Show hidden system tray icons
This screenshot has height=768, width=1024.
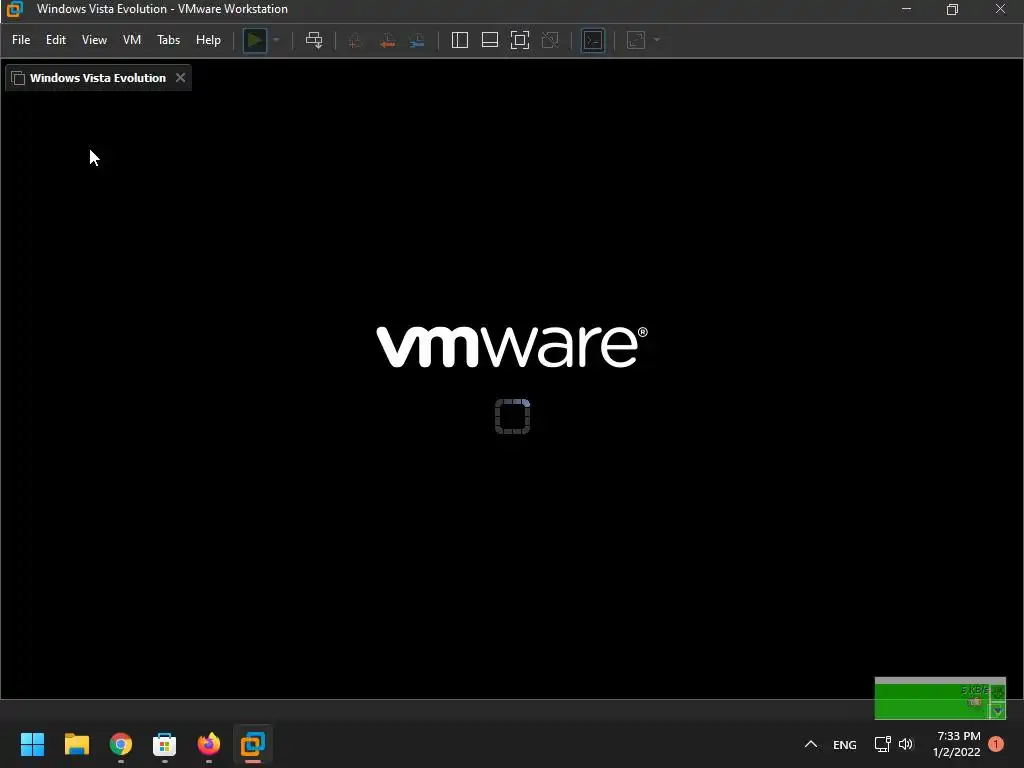point(810,744)
